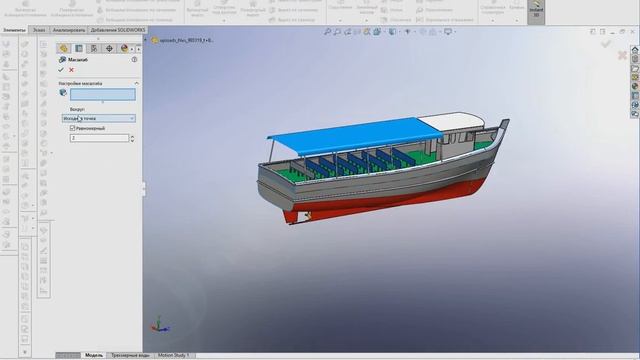The height and width of the screenshot is (360, 640).
Task: Open the Отверстие под крепеж dropdown arrow
Action: coord(224,20)
